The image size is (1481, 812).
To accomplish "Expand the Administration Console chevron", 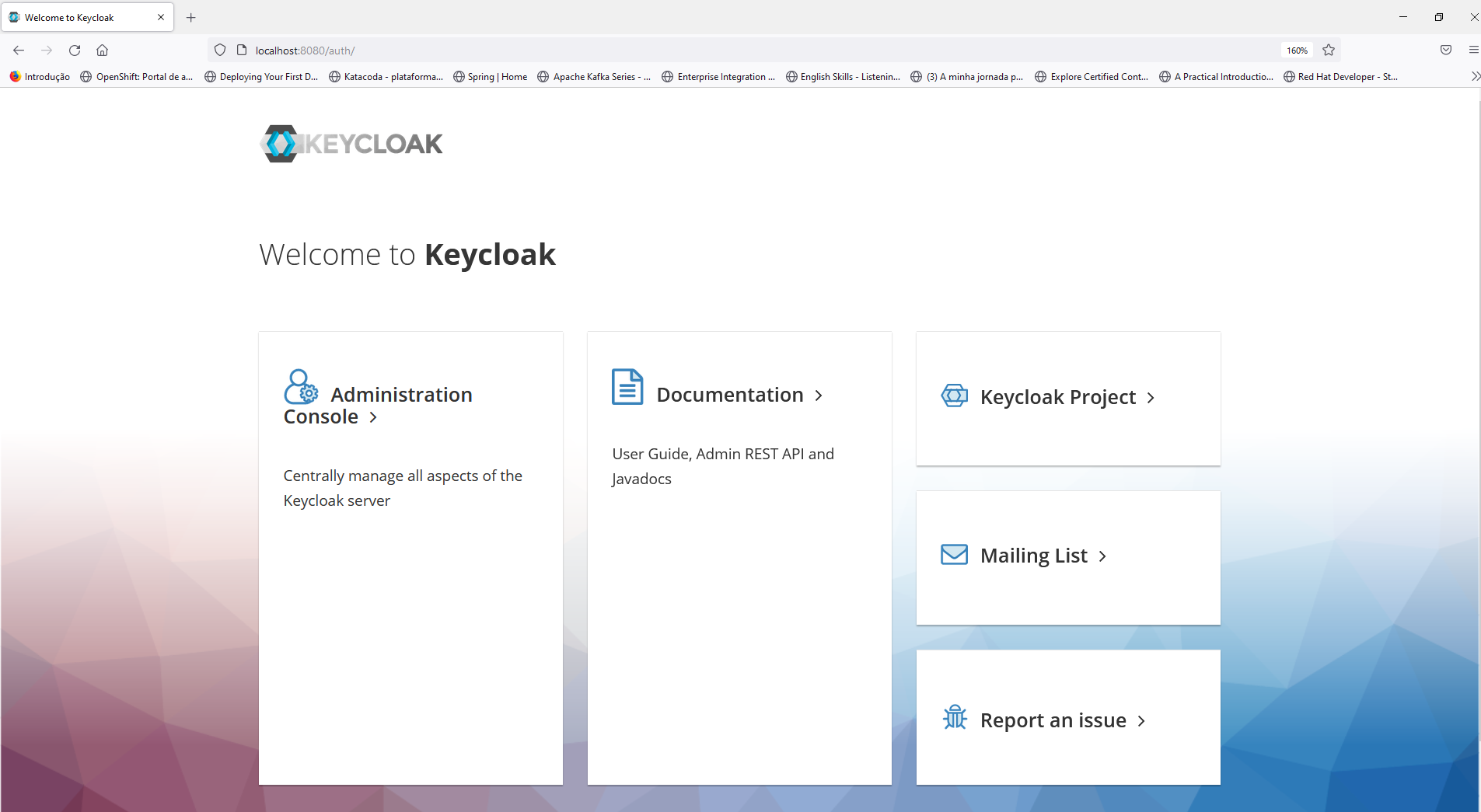I will pyautogui.click(x=372, y=416).
